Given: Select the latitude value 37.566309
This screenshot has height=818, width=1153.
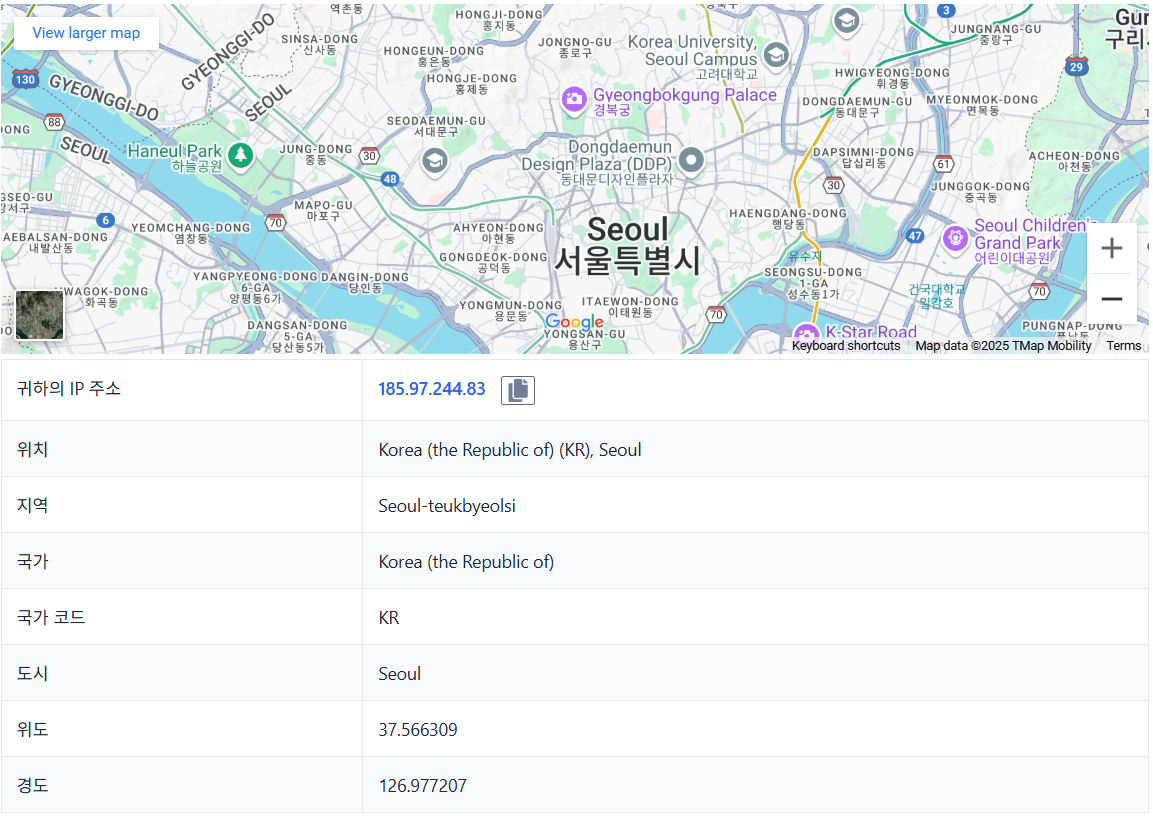Looking at the screenshot, I should pos(418,730).
